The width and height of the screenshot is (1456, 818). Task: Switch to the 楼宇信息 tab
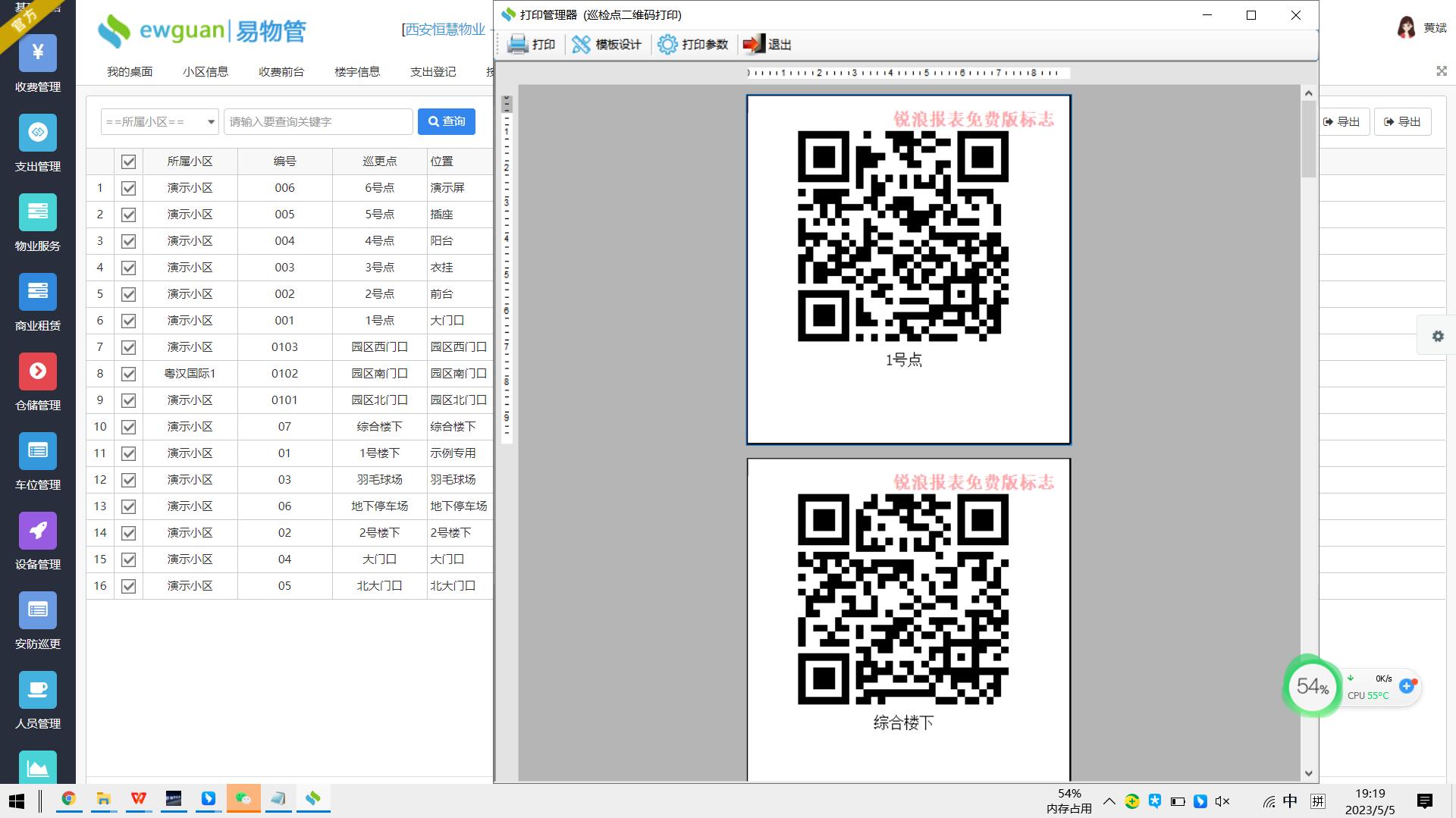pos(356,72)
